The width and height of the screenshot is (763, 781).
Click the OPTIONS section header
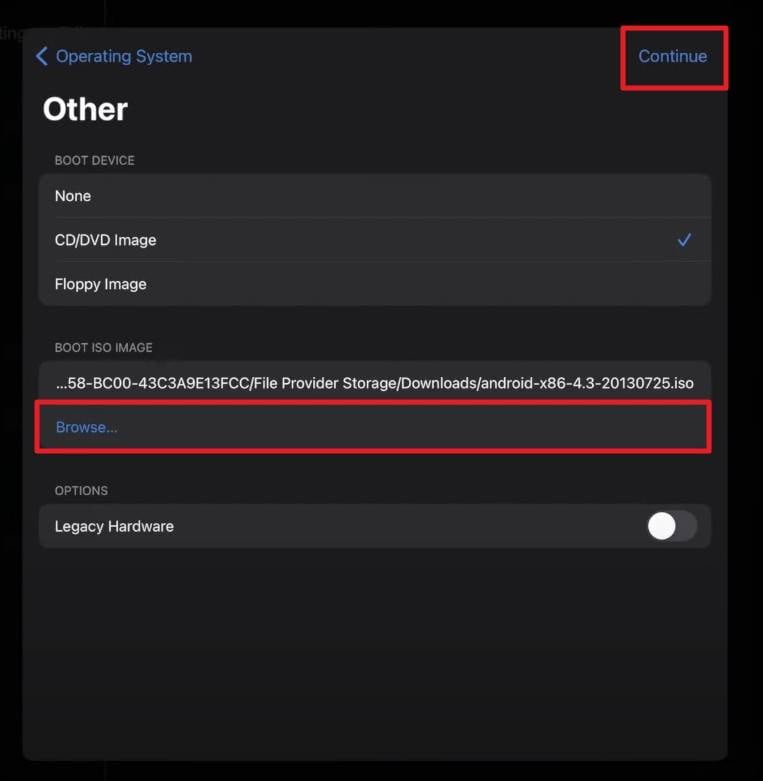[x=81, y=491]
